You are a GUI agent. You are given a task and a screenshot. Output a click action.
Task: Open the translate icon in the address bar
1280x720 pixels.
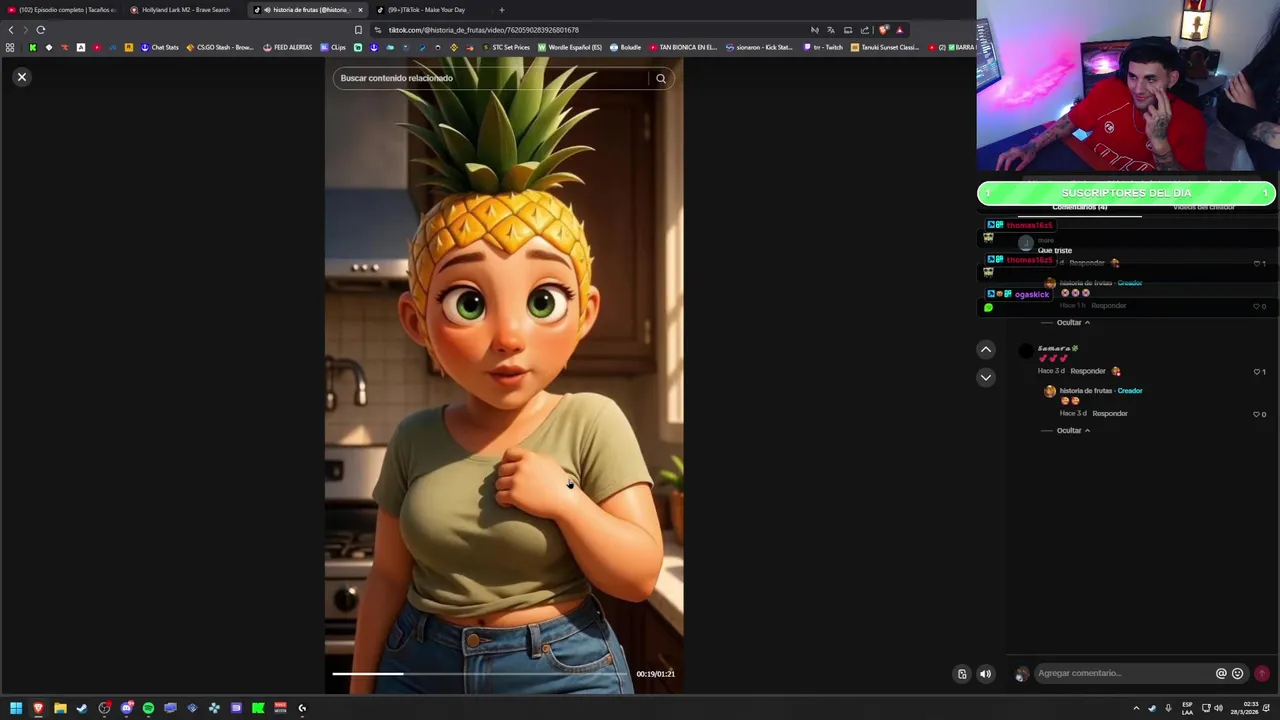coord(831,30)
